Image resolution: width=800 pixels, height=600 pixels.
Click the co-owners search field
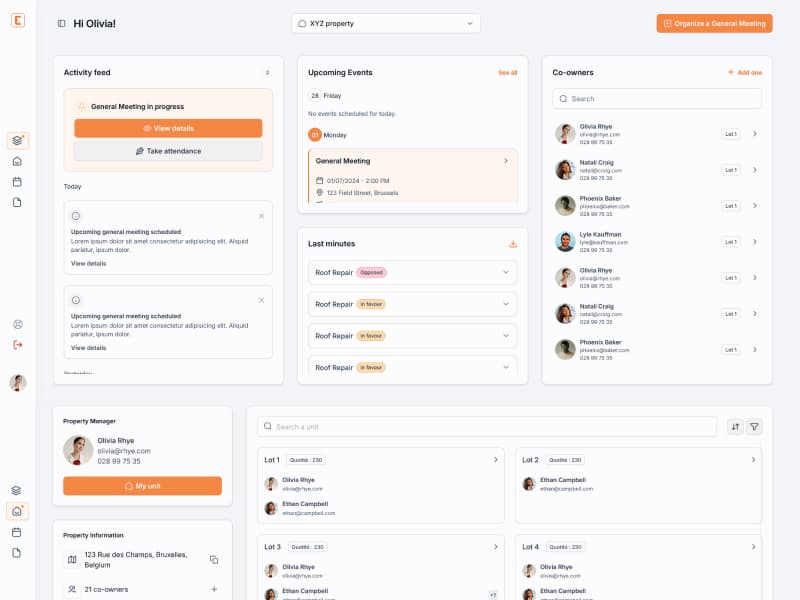pyautogui.click(x=657, y=99)
